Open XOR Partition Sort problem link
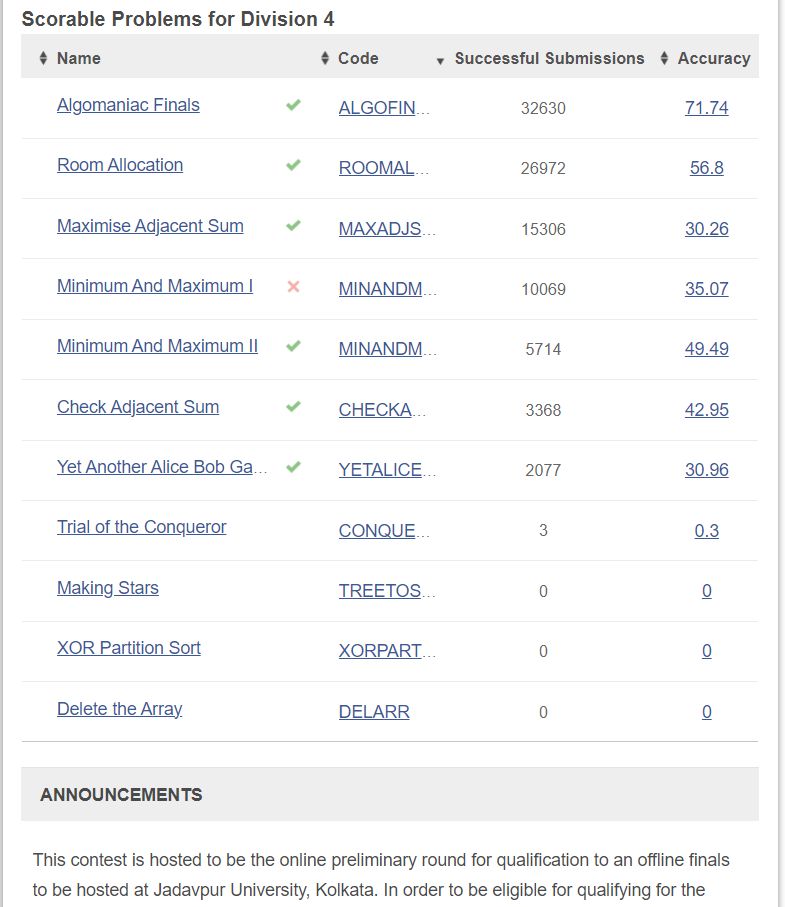The height and width of the screenshot is (907, 785). [128, 648]
